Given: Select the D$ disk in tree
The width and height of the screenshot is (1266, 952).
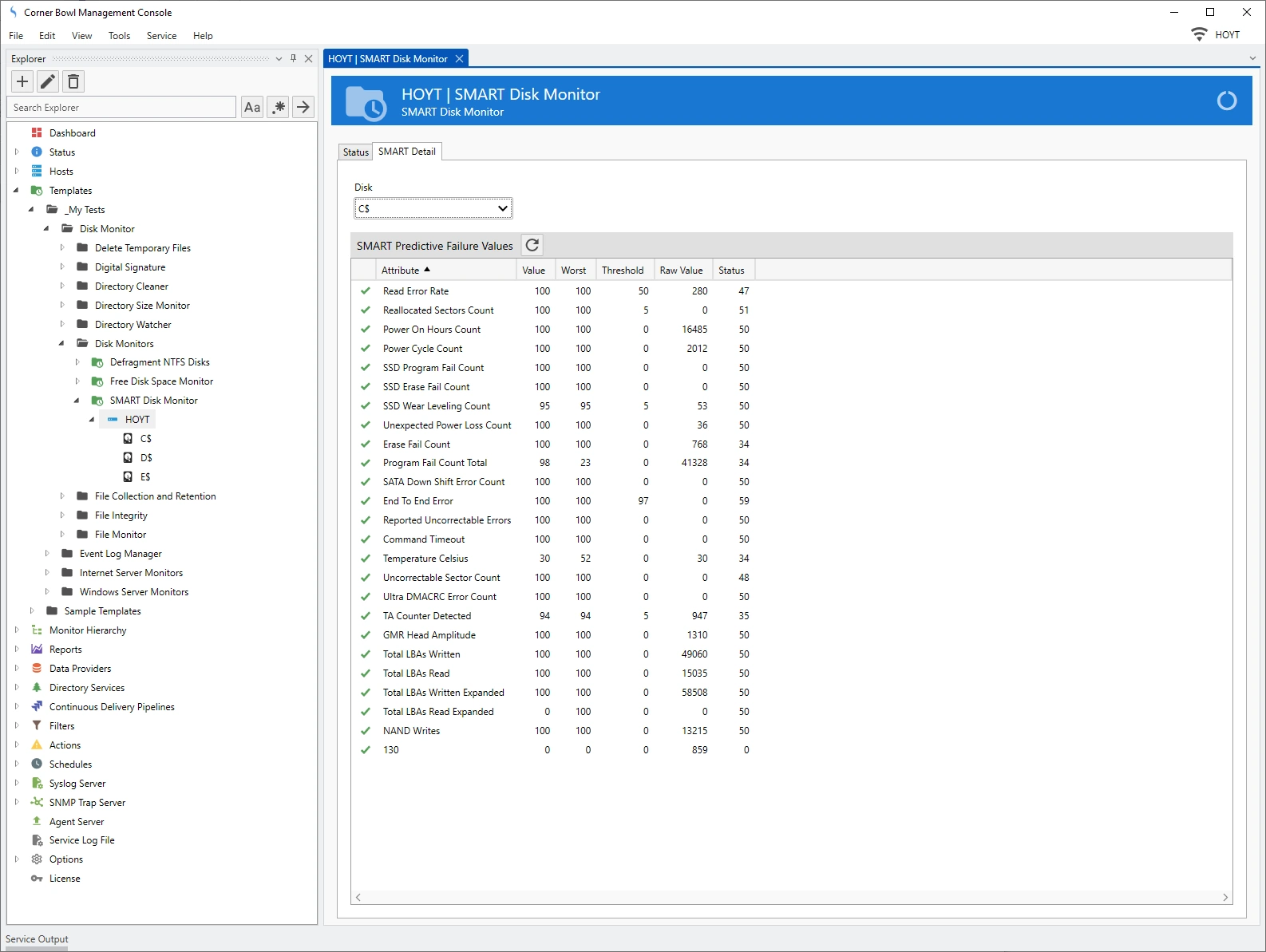Looking at the screenshot, I should [145, 458].
